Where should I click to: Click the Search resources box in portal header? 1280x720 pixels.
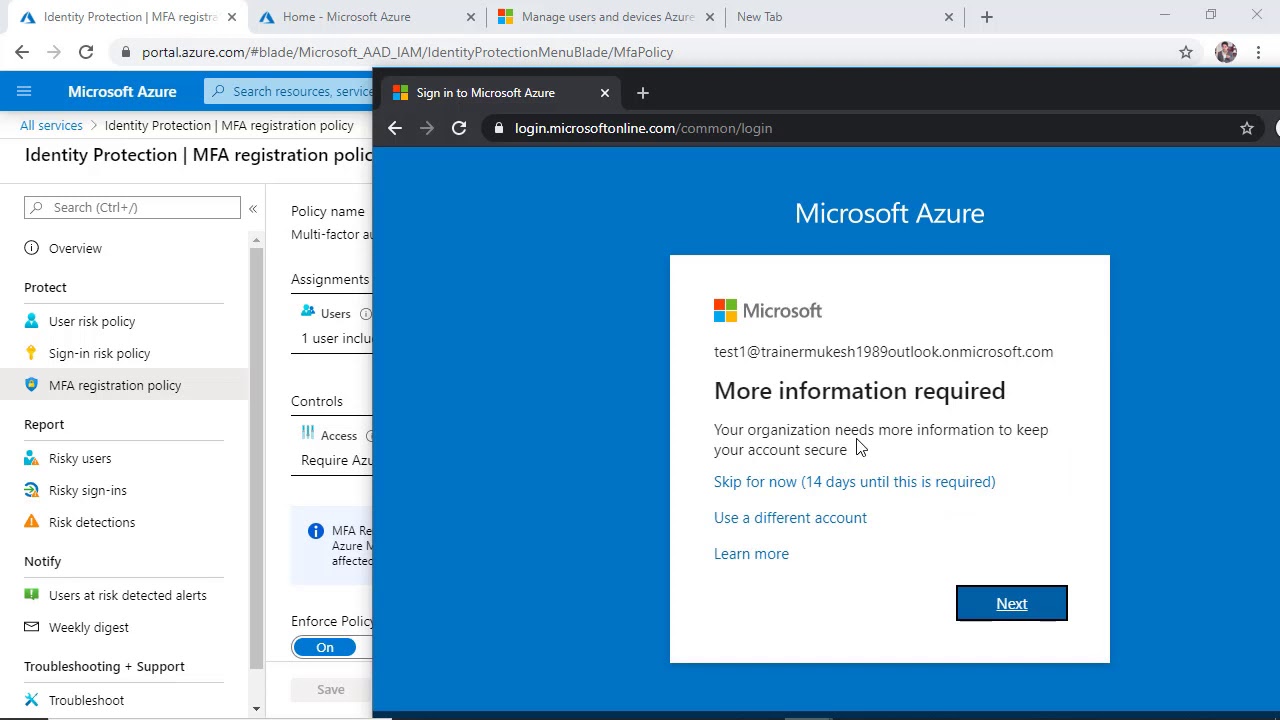click(x=288, y=91)
